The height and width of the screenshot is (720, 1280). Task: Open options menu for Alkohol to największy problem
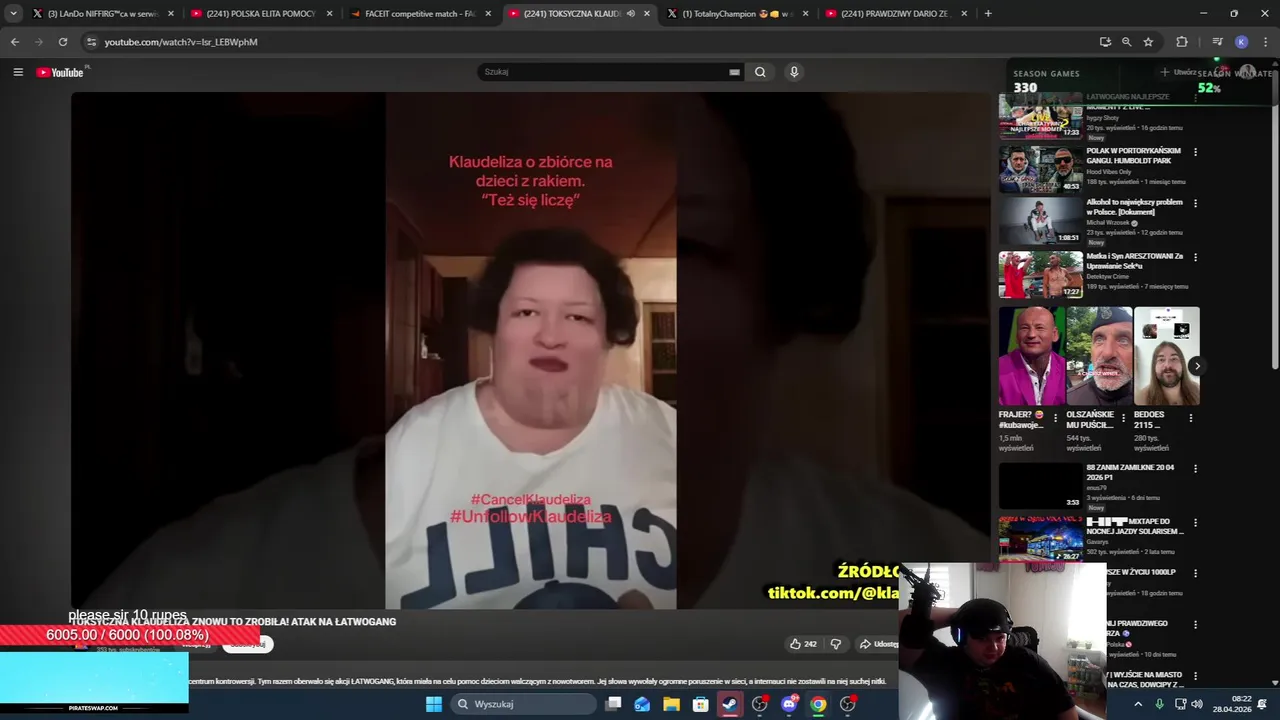(x=1195, y=203)
